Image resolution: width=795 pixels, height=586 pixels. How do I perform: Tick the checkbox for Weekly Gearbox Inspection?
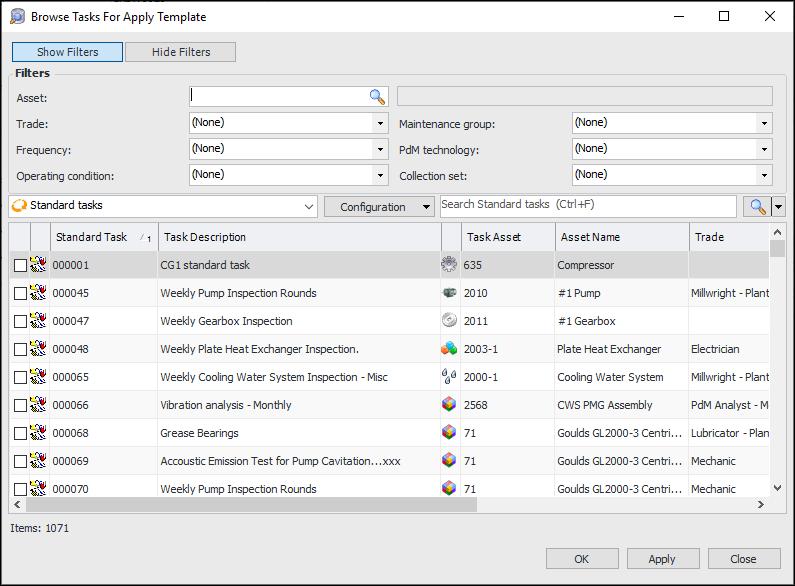20,322
